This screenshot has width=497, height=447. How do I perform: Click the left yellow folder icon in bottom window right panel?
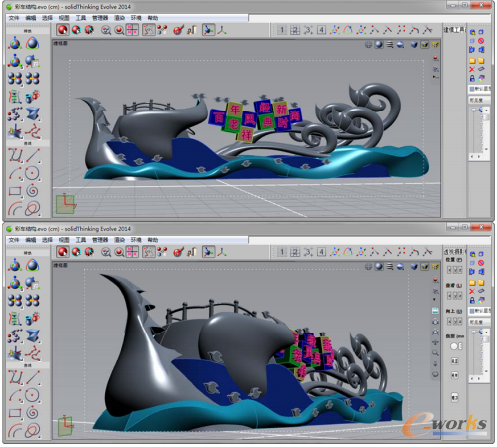click(472, 283)
